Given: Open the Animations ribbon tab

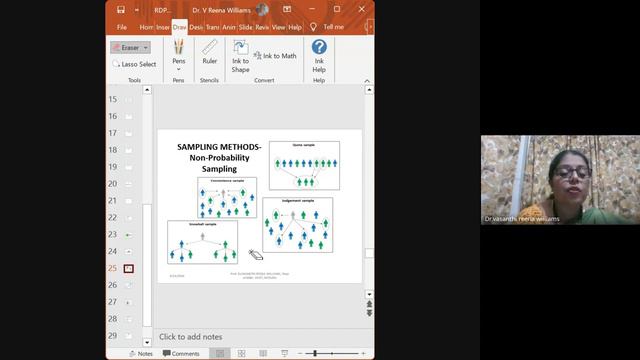Looking at the screenshot, I should pos(229,27).
